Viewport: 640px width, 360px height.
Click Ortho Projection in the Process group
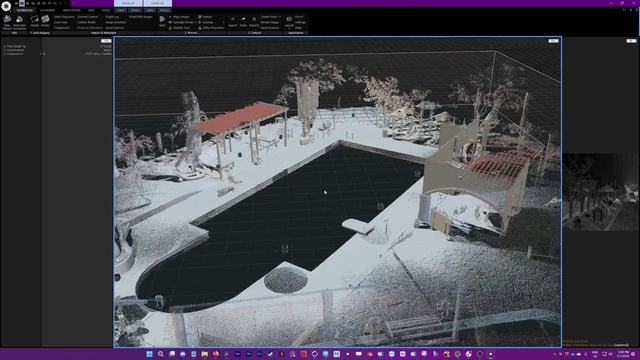coord(211,28)
